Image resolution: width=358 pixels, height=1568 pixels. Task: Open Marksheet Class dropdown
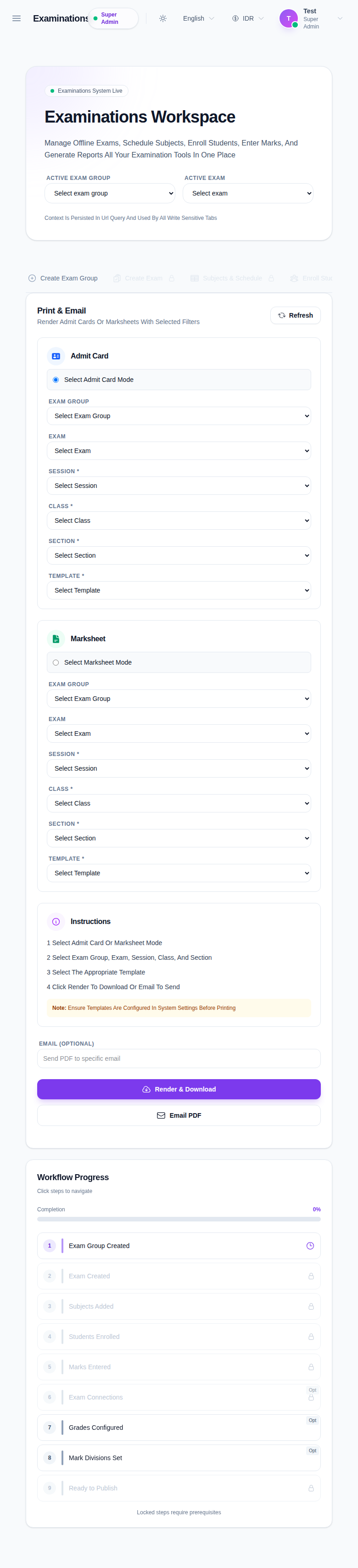pyautogui.click(x=179, y=803)
